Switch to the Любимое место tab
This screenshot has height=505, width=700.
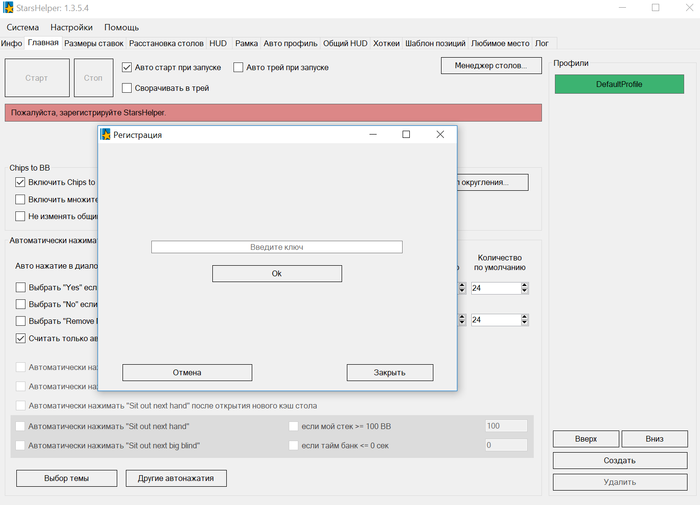coord(500,43)
